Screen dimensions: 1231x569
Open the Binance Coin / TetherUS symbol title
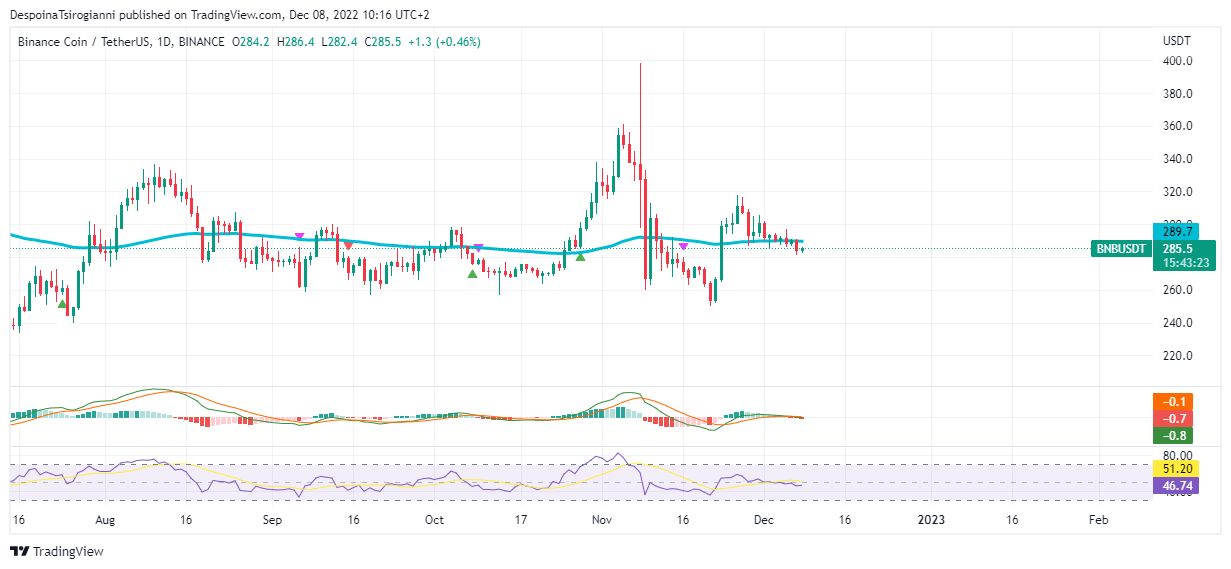(x=85, y=42)
